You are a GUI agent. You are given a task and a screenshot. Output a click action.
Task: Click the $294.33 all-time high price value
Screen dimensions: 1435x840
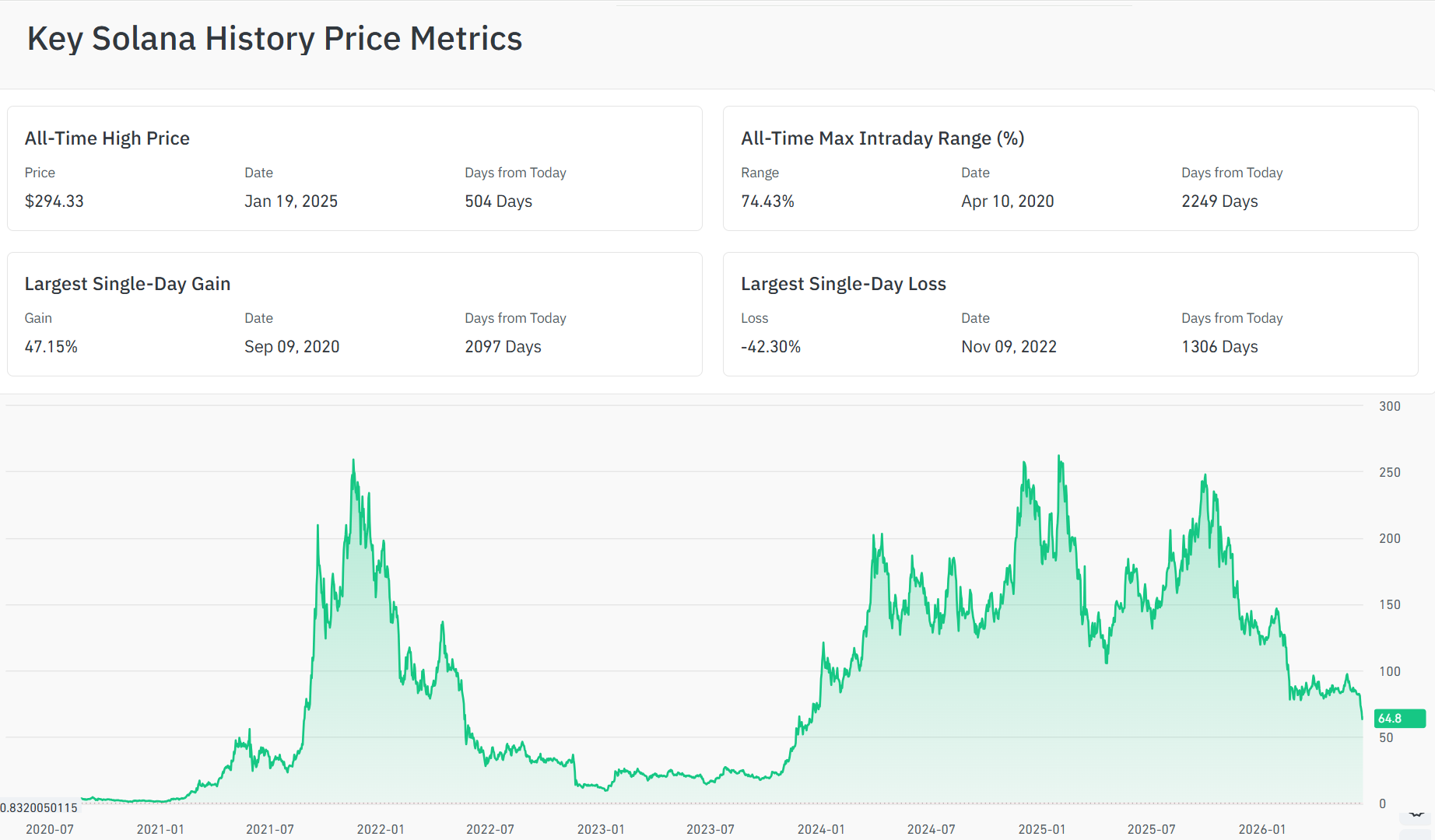click(54, 201)
